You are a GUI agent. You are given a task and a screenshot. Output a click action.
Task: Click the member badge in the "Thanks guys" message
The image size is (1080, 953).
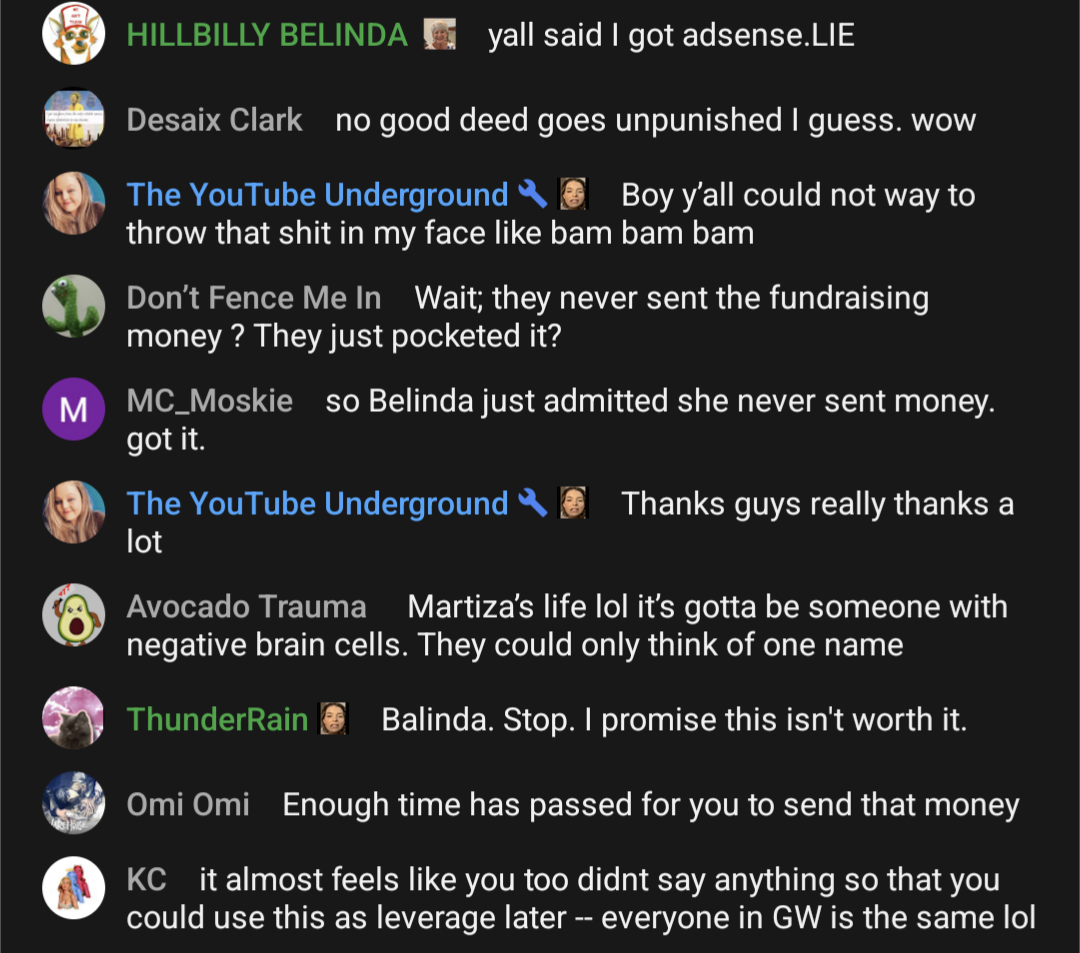tap(573, 503)
